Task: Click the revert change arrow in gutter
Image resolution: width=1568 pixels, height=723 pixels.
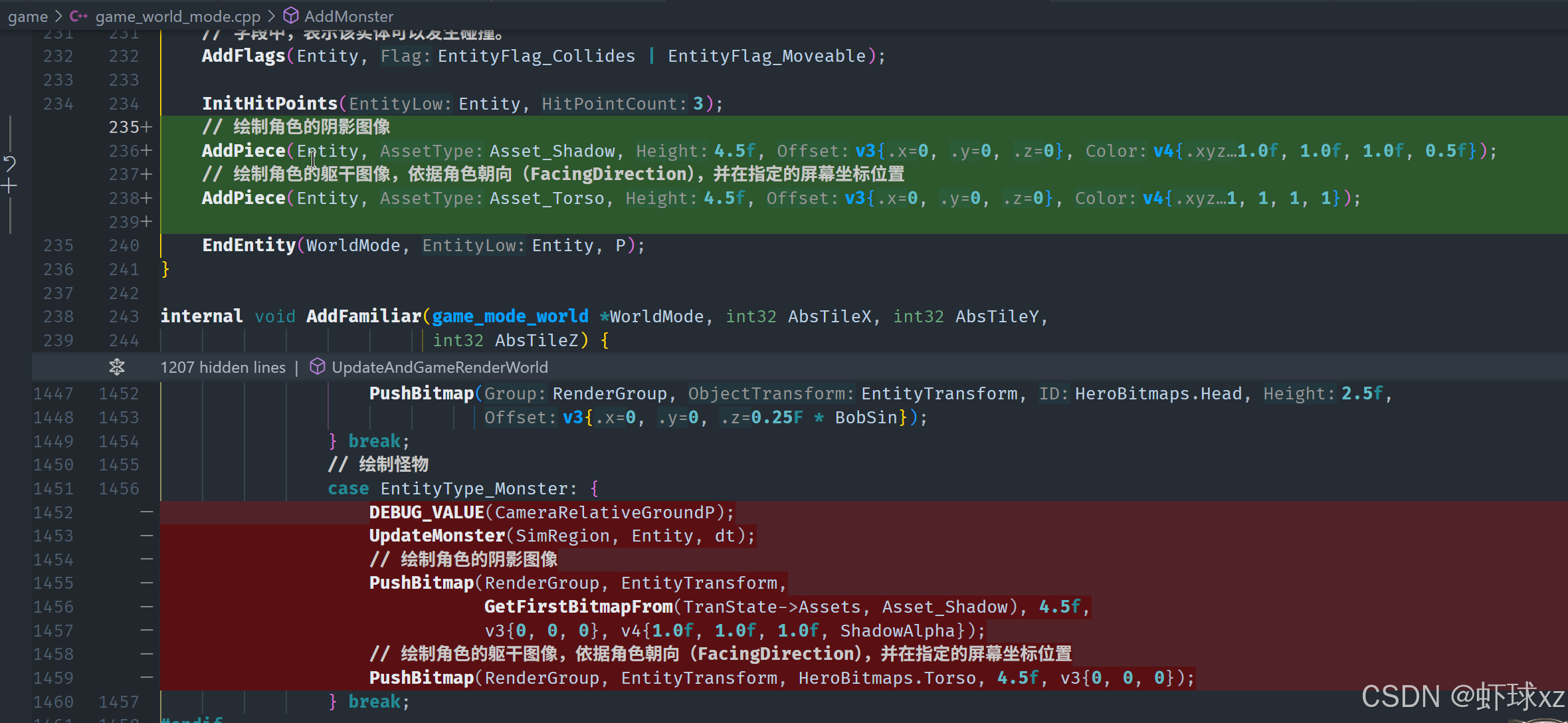Action: [9, 163]
